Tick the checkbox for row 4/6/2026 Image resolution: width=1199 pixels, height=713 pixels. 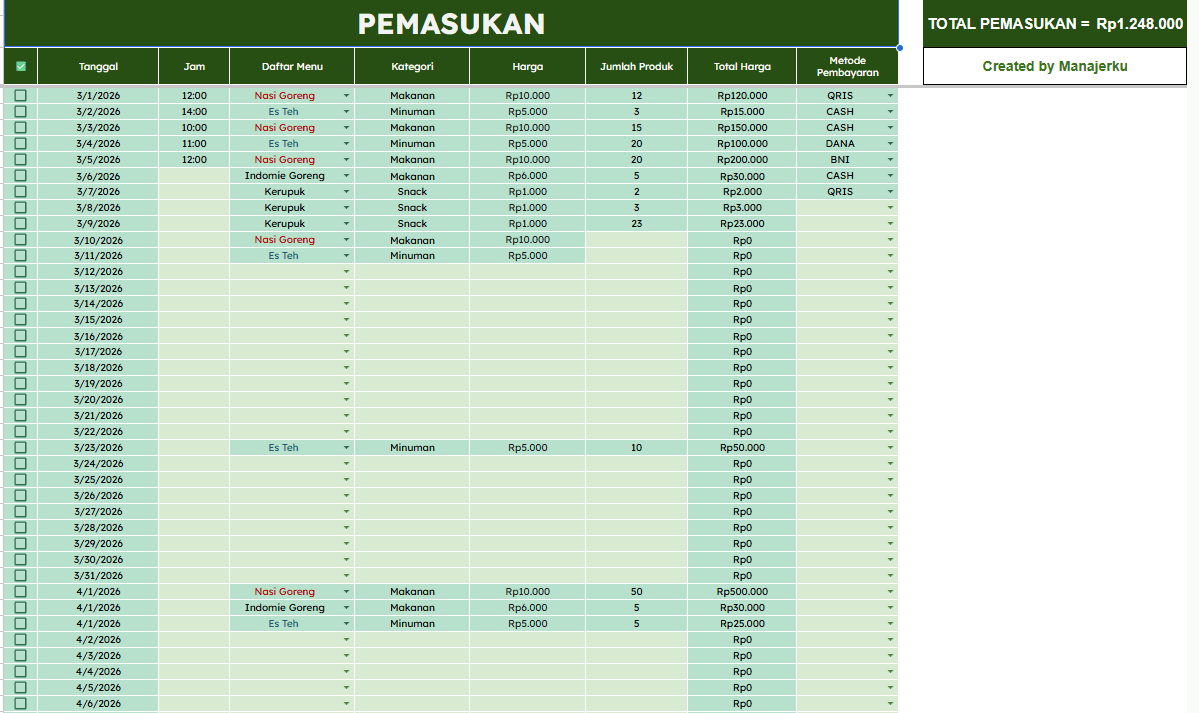tap(21, 703)
